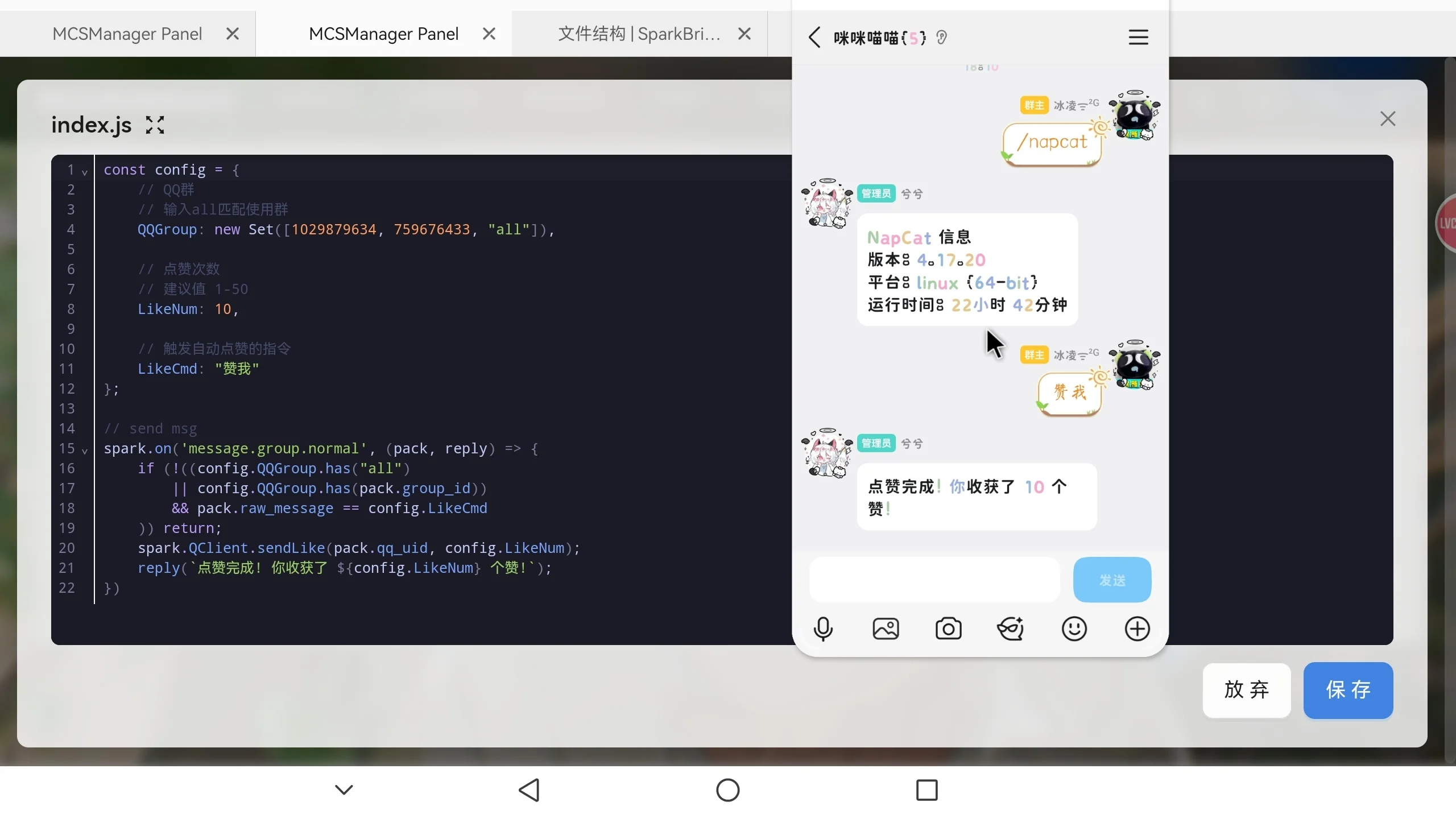
Task: Click the LikeNum: 10 line in code
Action: click(188, 309)
